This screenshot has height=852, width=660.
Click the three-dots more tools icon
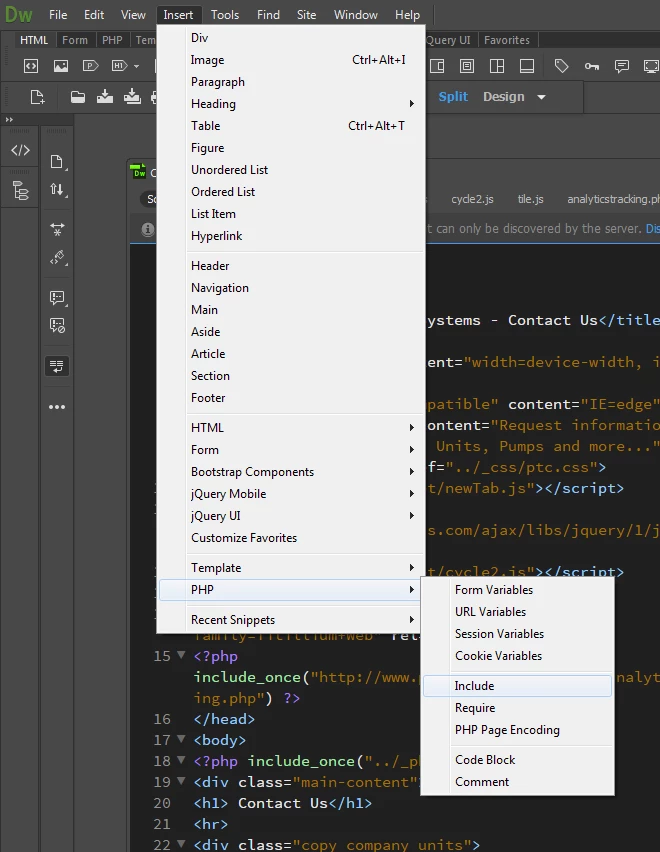[x=57, y=407]
